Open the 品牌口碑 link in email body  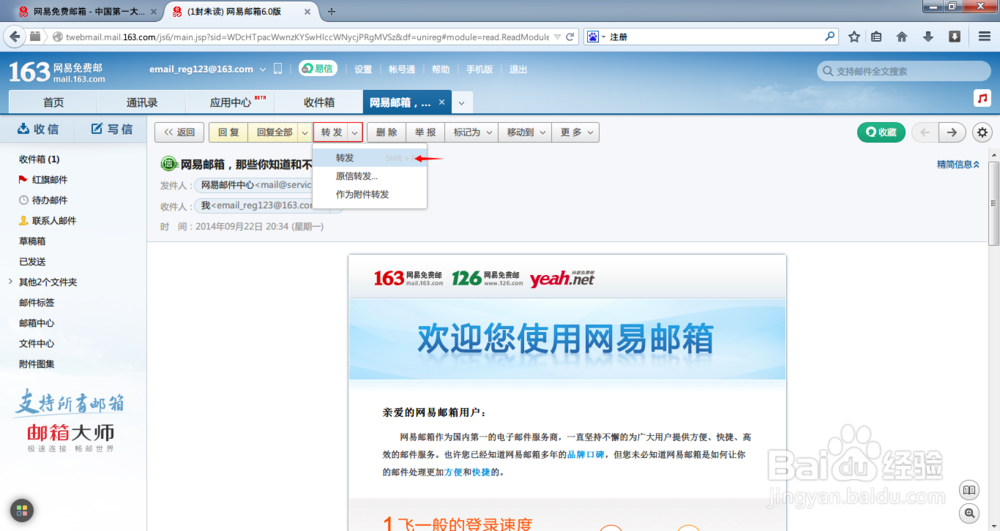point(585,455)
